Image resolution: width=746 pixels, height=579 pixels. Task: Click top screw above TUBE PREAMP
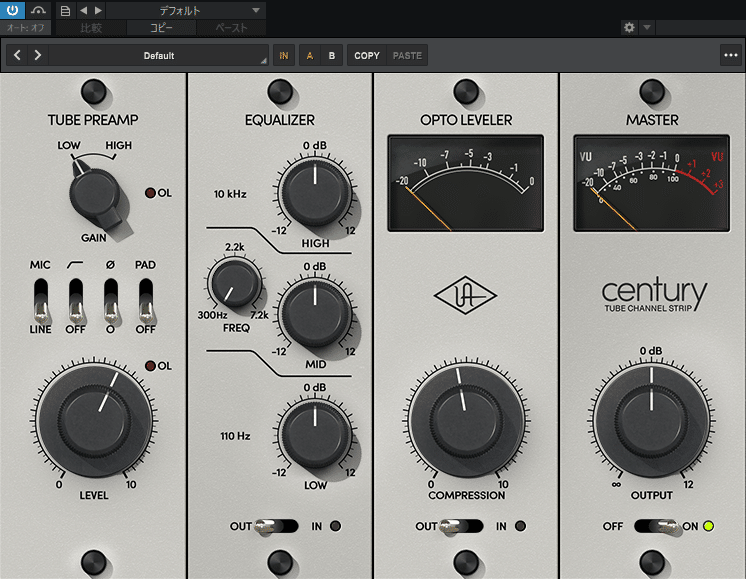pyautogui.click(x=94, y=92)
